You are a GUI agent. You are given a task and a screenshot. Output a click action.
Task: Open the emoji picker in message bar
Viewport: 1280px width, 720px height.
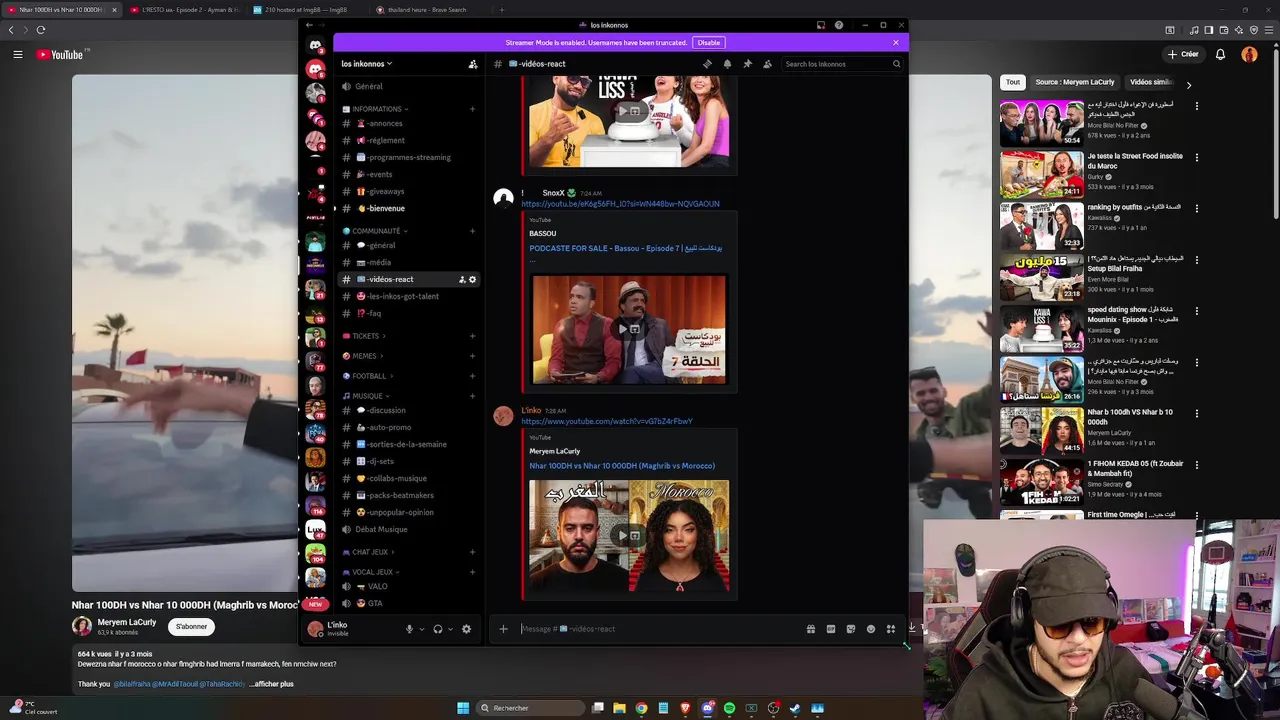click(871, 629)
